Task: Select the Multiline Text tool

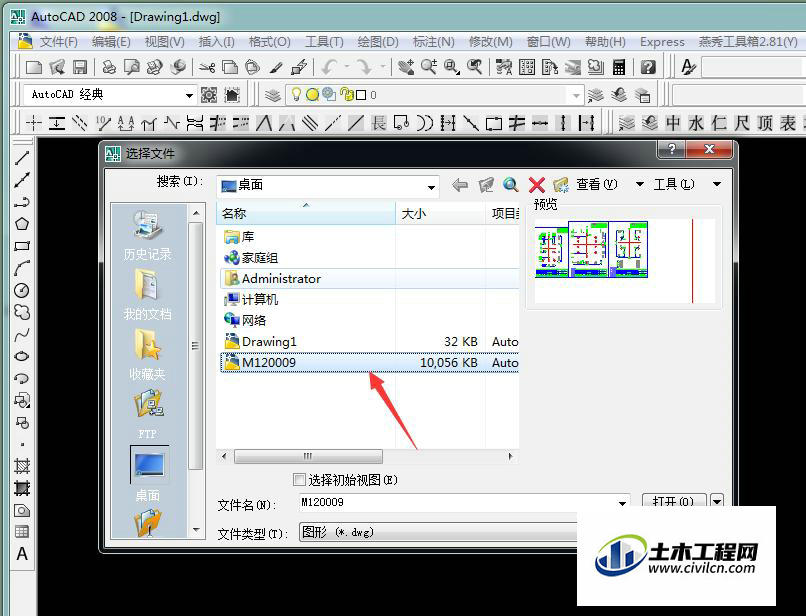Action: click(22, 554)
